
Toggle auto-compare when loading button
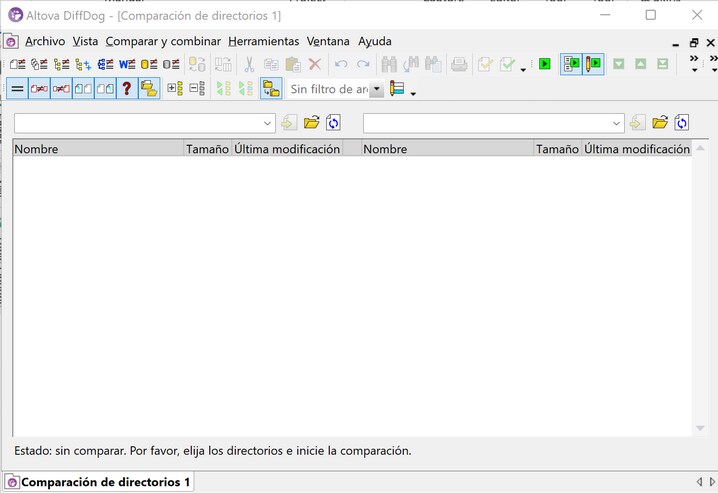pyautogui.click(x=571, y=64)
